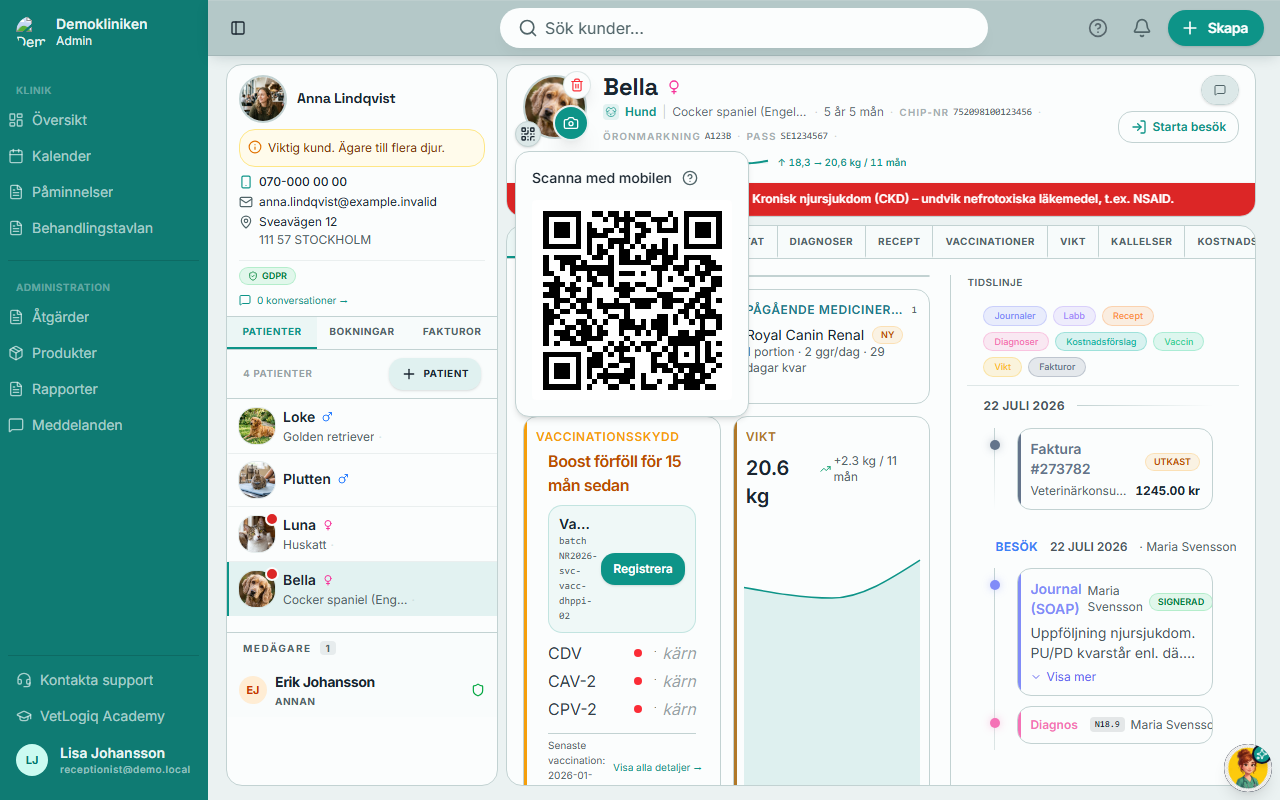Image resolution: width=1280 pixels, height=800 pixels.
Task: Toggle the QR code icon by Bella's photo
Action: (527, 134)
